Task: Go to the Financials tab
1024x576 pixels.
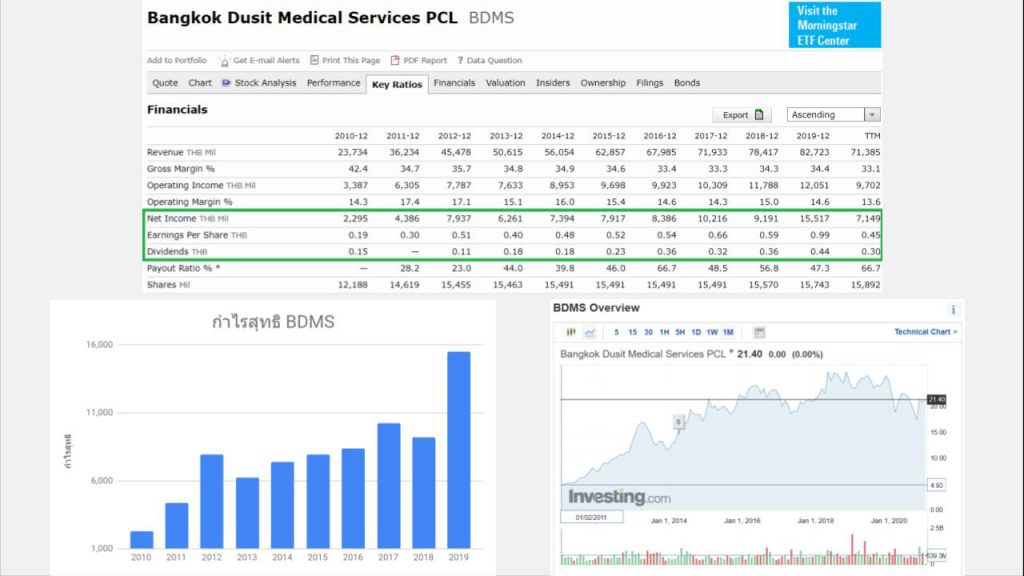Action: [454, 83]
